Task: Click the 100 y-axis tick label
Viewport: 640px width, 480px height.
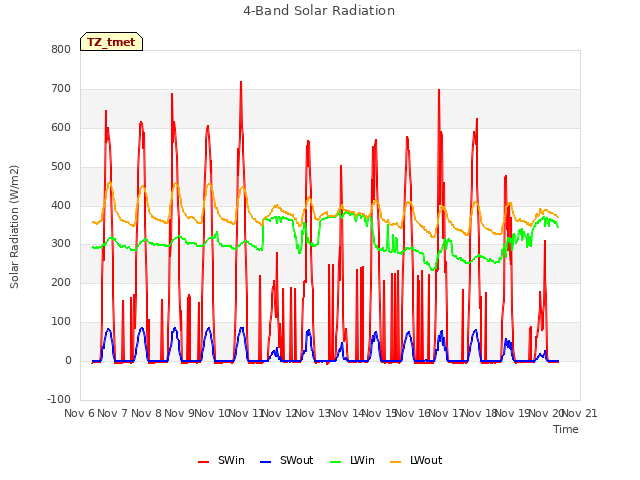Action: 61,322
